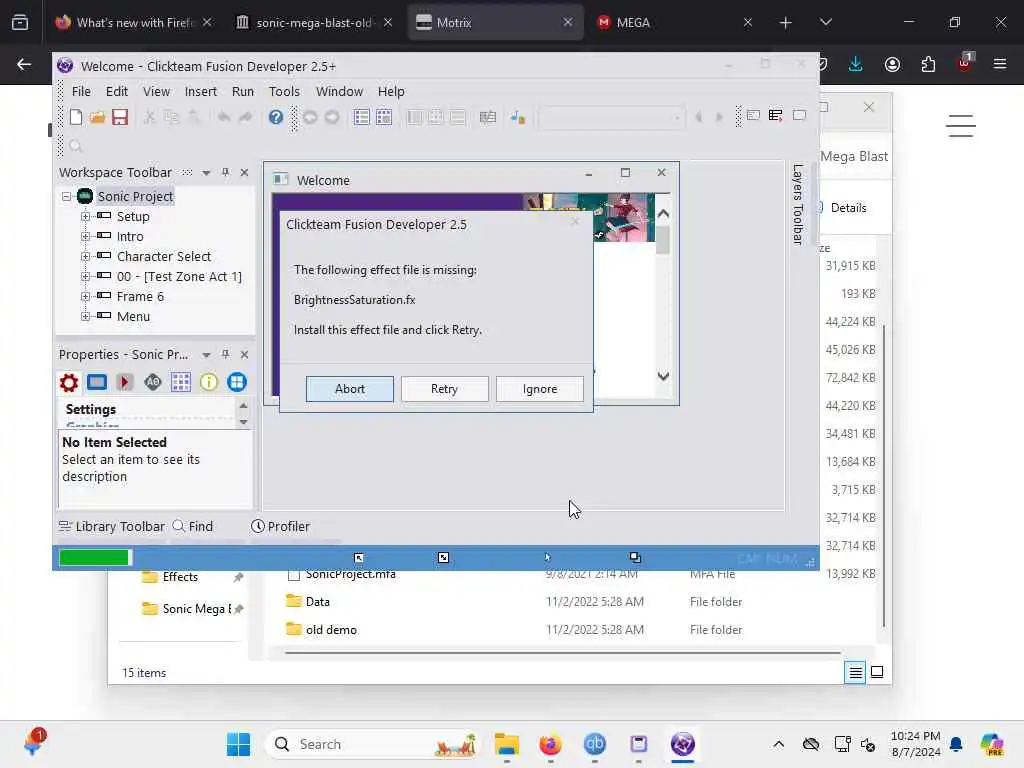The width and height of the screenshot is (1024, 768).
Task: Expand the Menu frame node
Action: pyautogui.click(x=86, y=317)
